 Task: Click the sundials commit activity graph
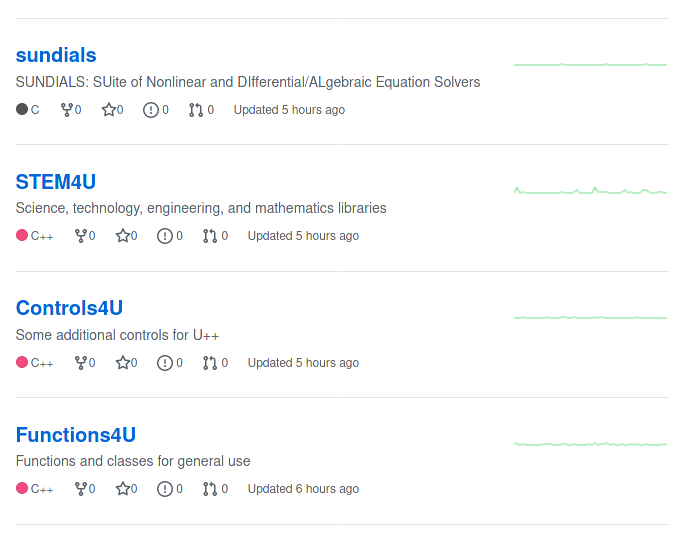coord(590,65)
